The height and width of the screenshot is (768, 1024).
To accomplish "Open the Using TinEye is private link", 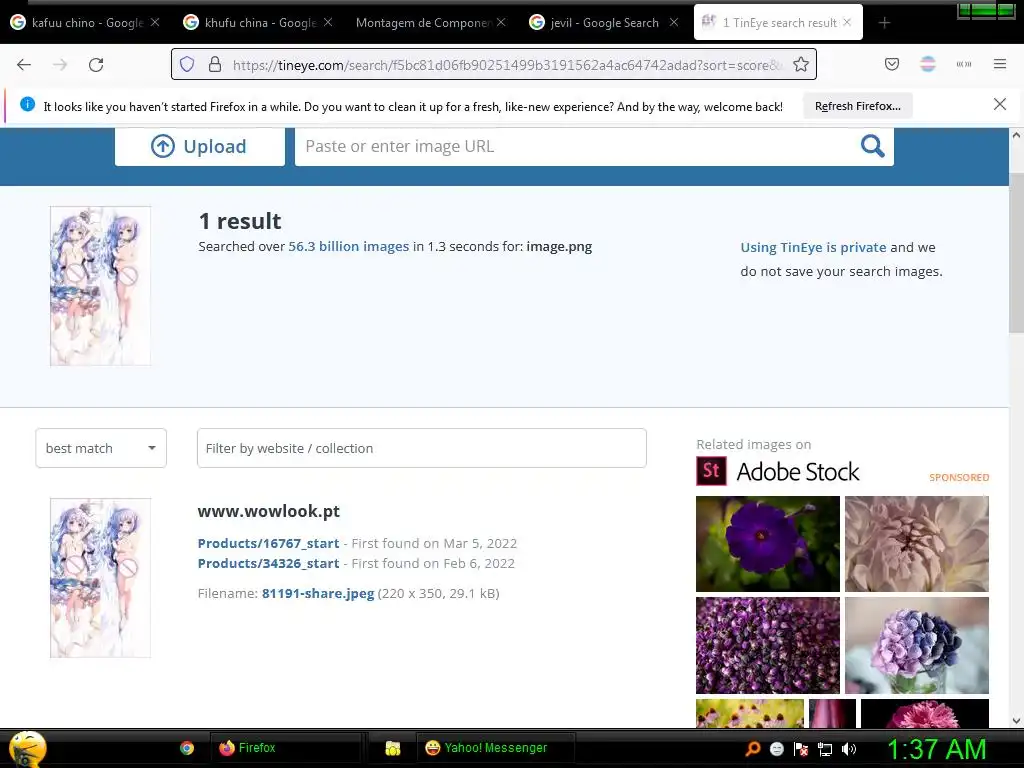I will pyautogui.click(x=813, y=248).
